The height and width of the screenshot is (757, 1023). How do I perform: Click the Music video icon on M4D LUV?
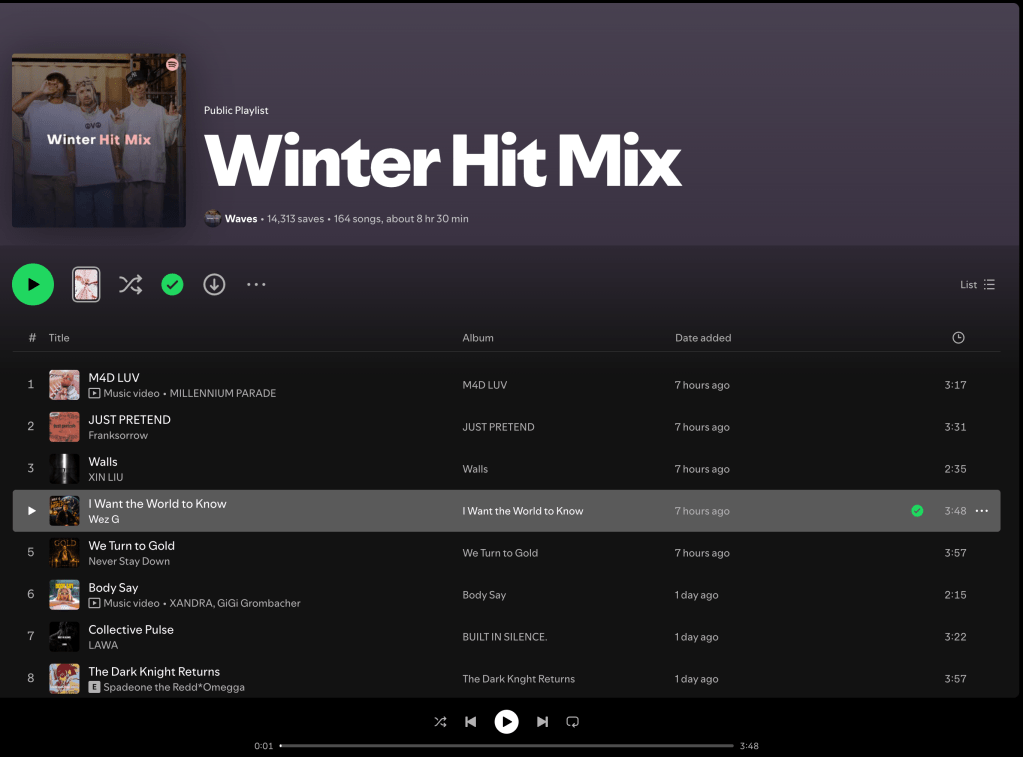95,394
